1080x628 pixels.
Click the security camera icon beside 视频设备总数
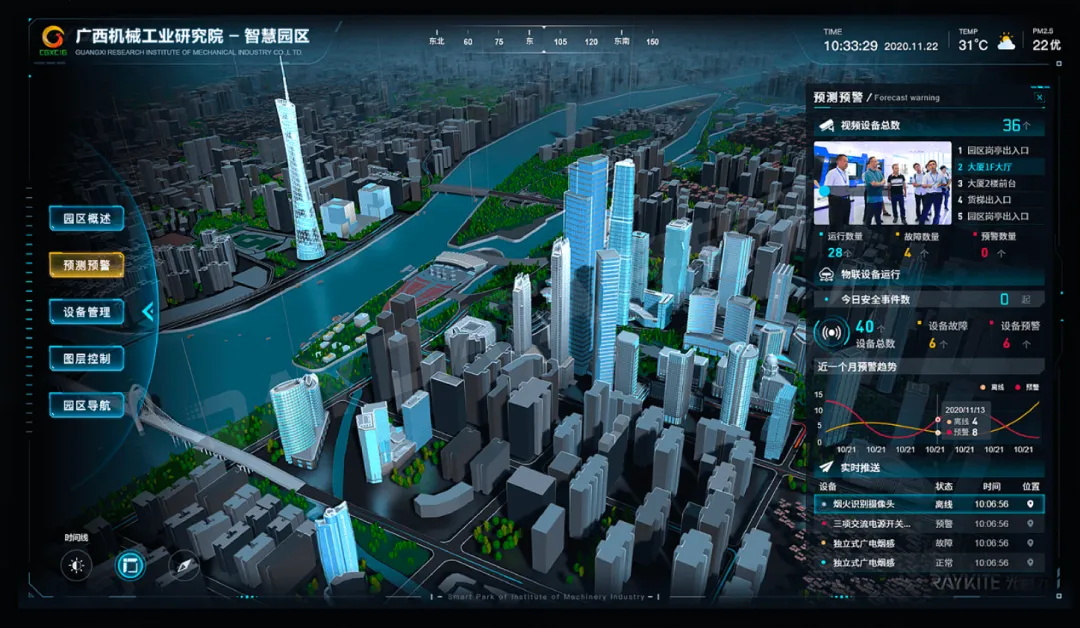pos(826,125)
